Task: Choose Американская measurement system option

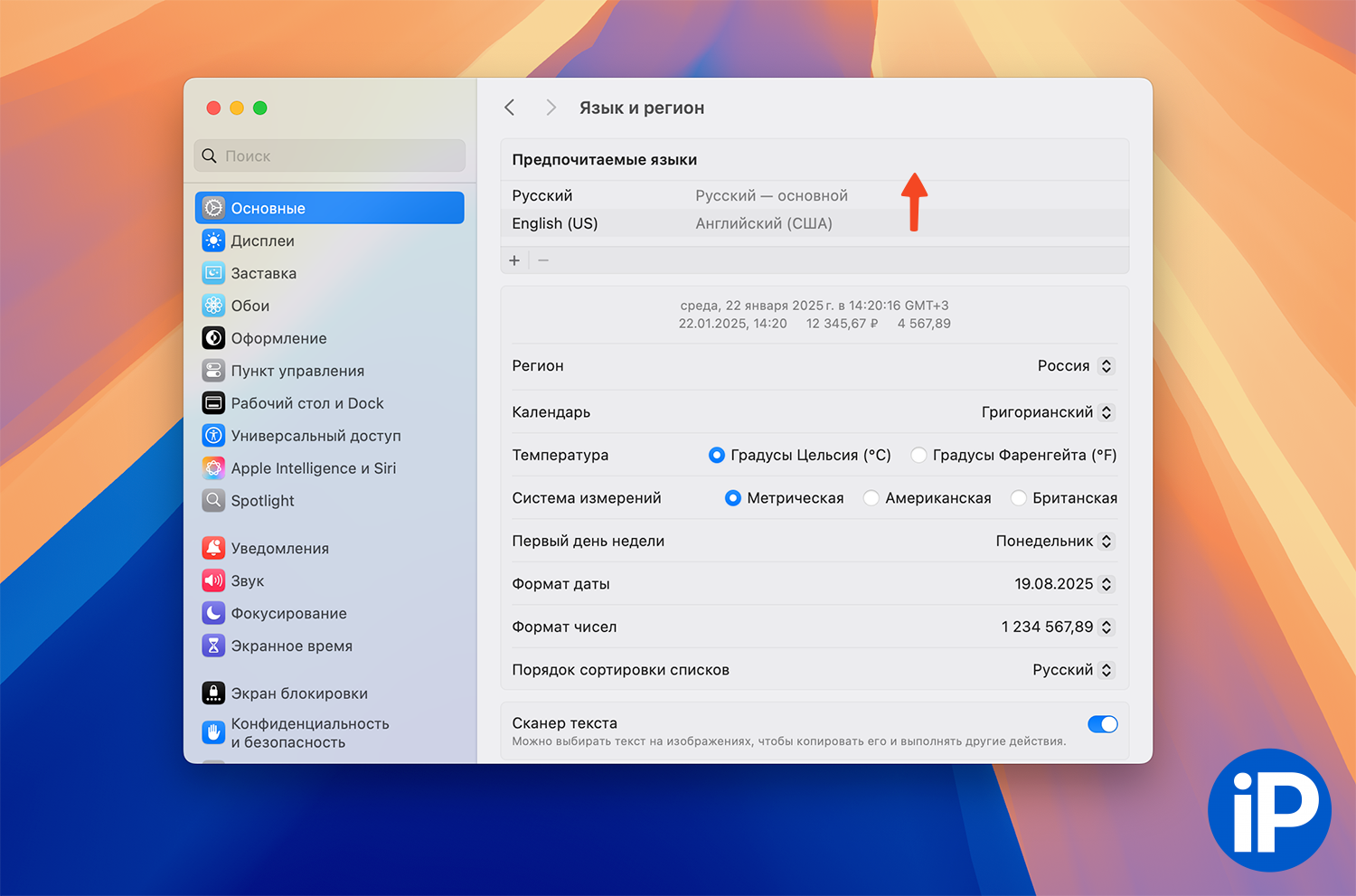Action: coord(871,498)
